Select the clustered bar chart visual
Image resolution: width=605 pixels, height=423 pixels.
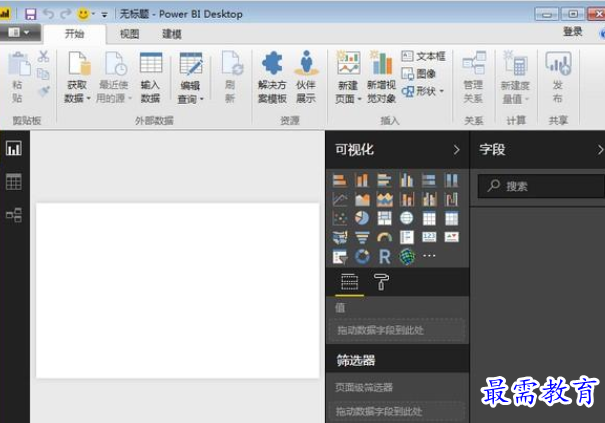[384, 180]
